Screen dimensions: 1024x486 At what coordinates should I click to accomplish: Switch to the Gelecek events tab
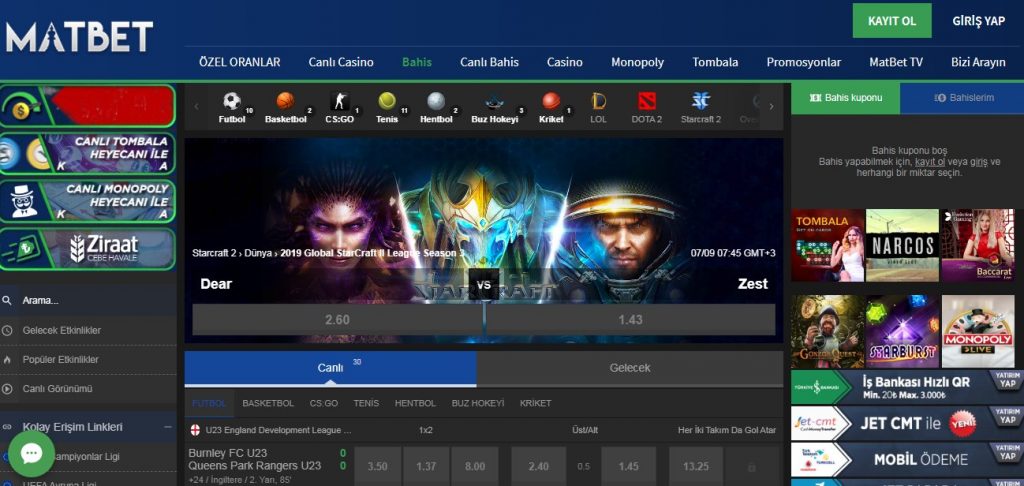(629, 368)
